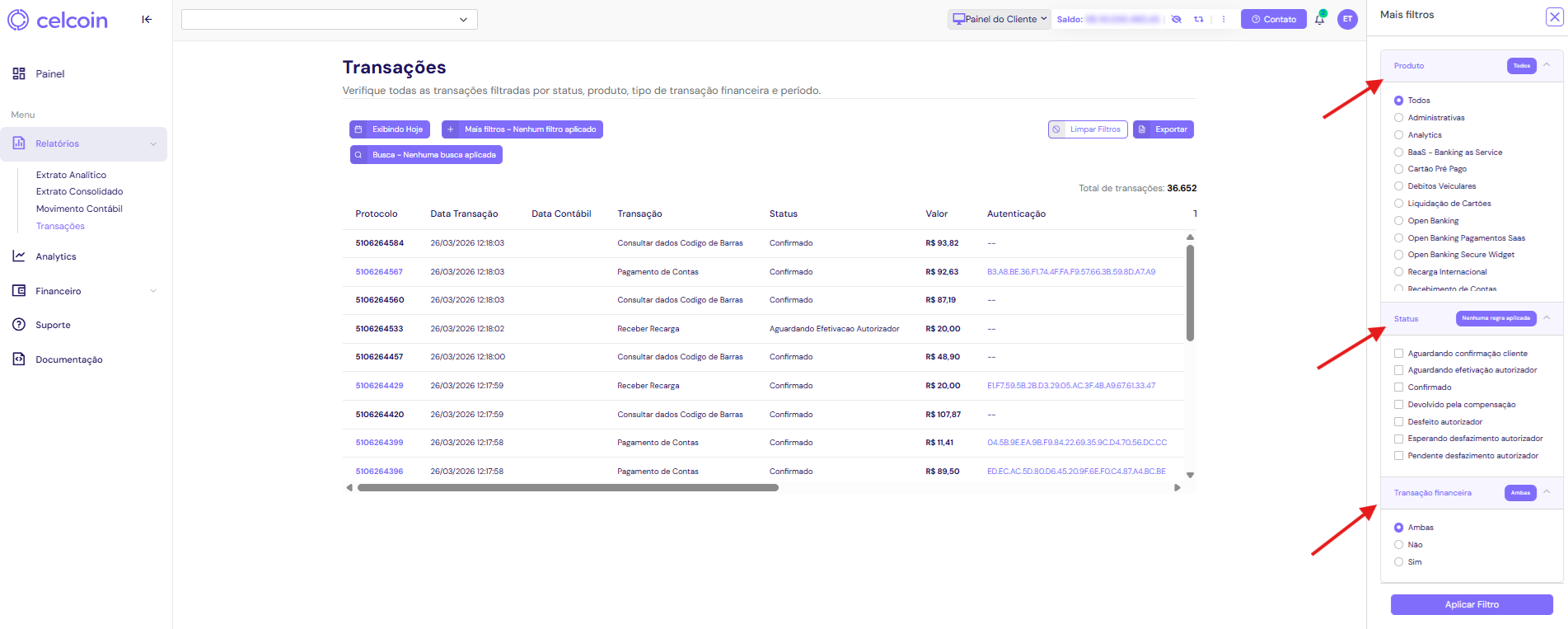Open the notifications bell
The image size is (1568, 629).
point(1319,20)
